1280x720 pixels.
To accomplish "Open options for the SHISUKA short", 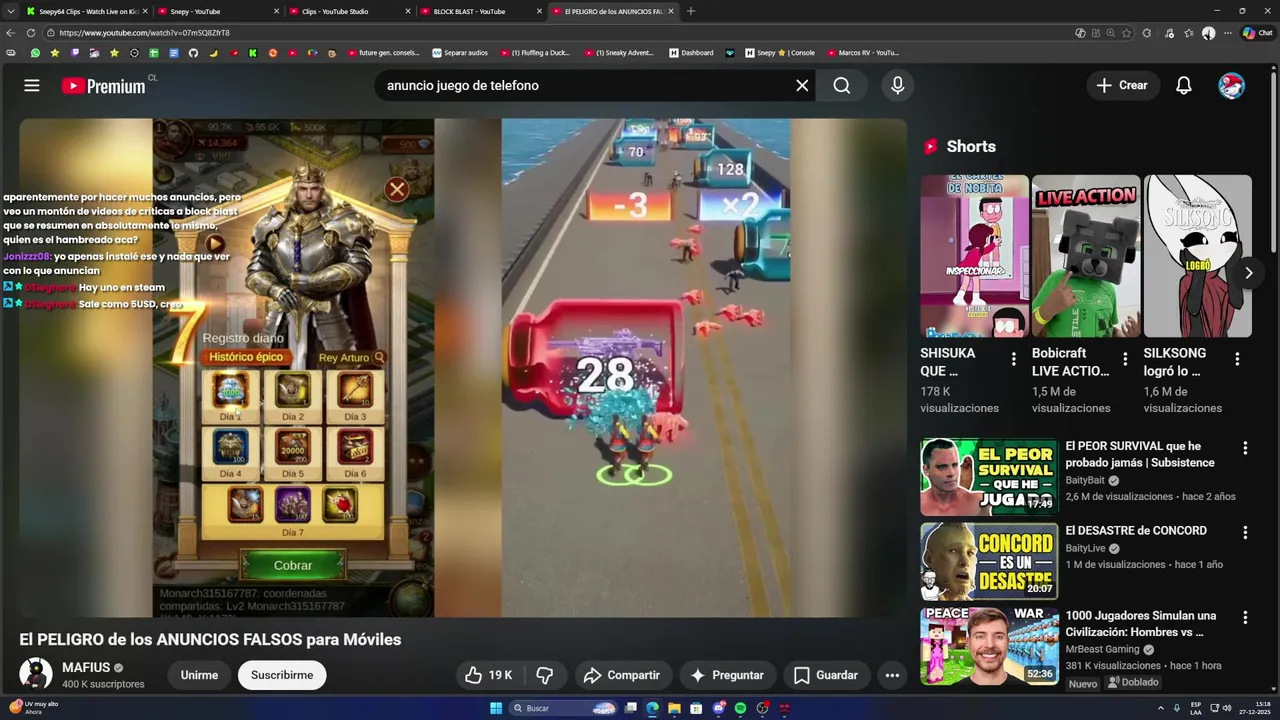I will 1013,359.
